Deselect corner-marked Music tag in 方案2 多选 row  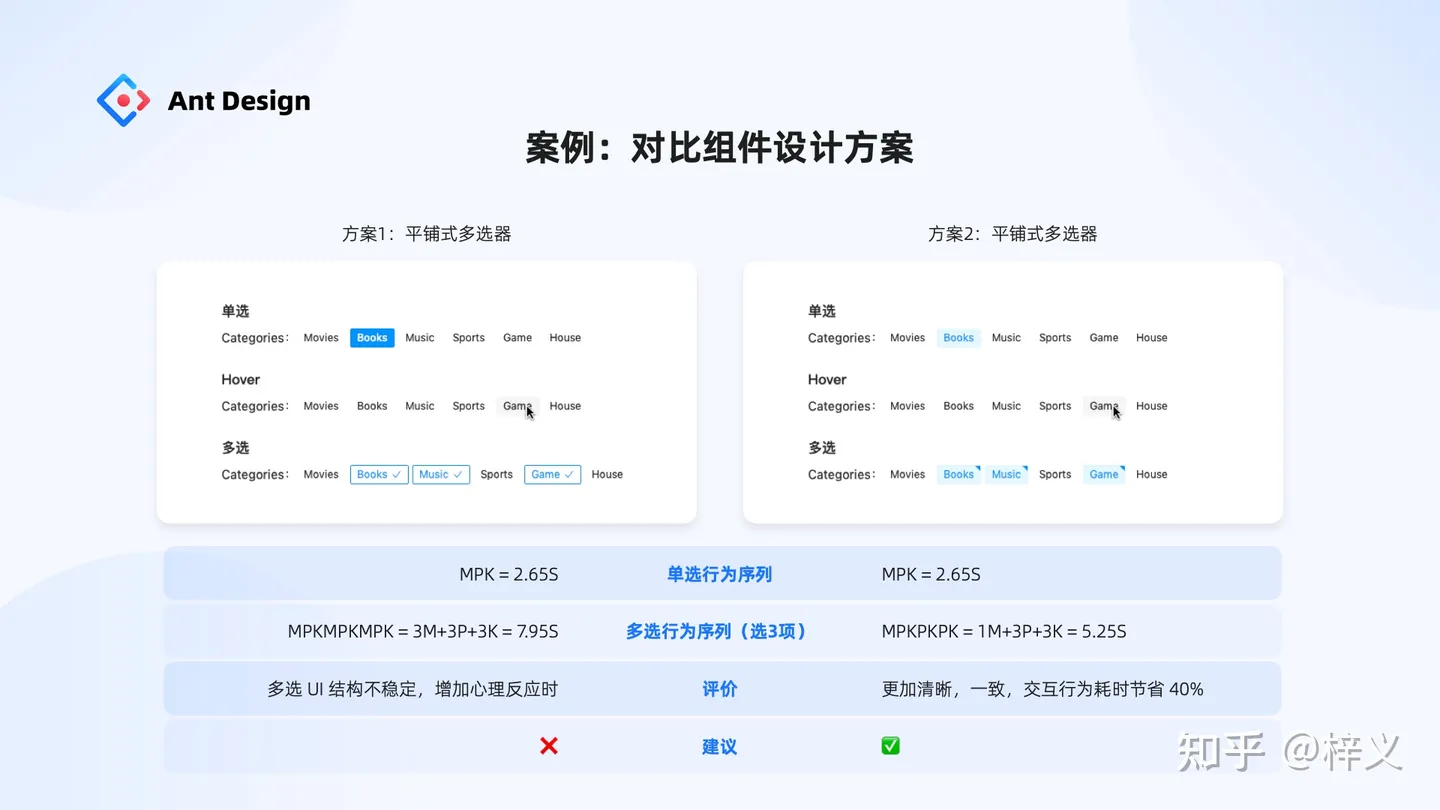click(x=1006, y=475)
